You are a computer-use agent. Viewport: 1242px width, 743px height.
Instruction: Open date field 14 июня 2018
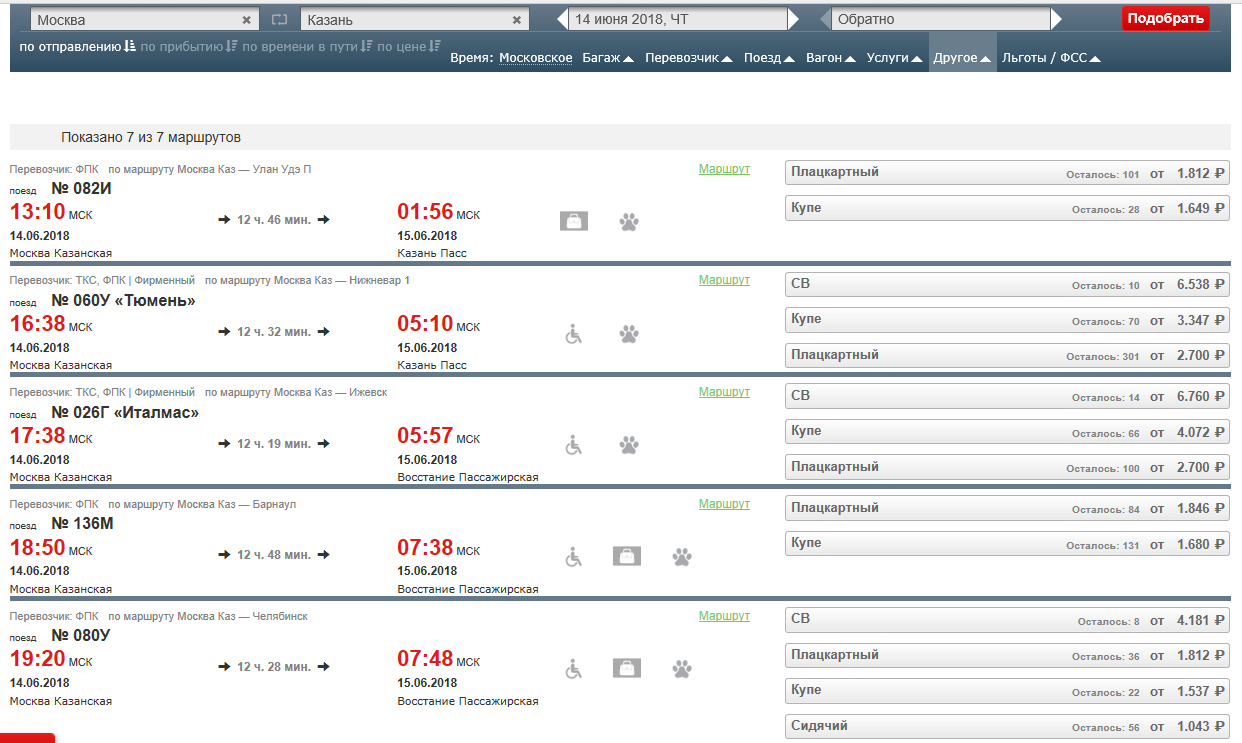pyautogui.click(x=678, y=19)
